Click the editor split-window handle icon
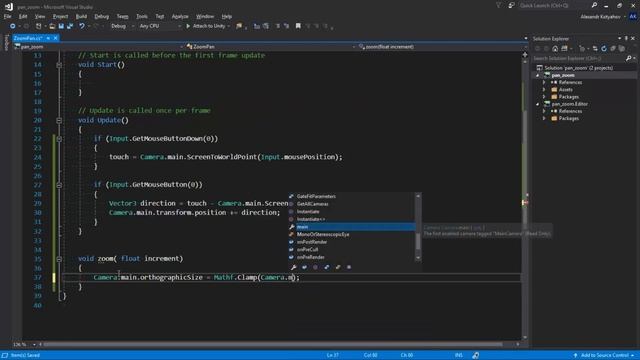640x360 pixels. pyautogui.click(x=525, y=54)
